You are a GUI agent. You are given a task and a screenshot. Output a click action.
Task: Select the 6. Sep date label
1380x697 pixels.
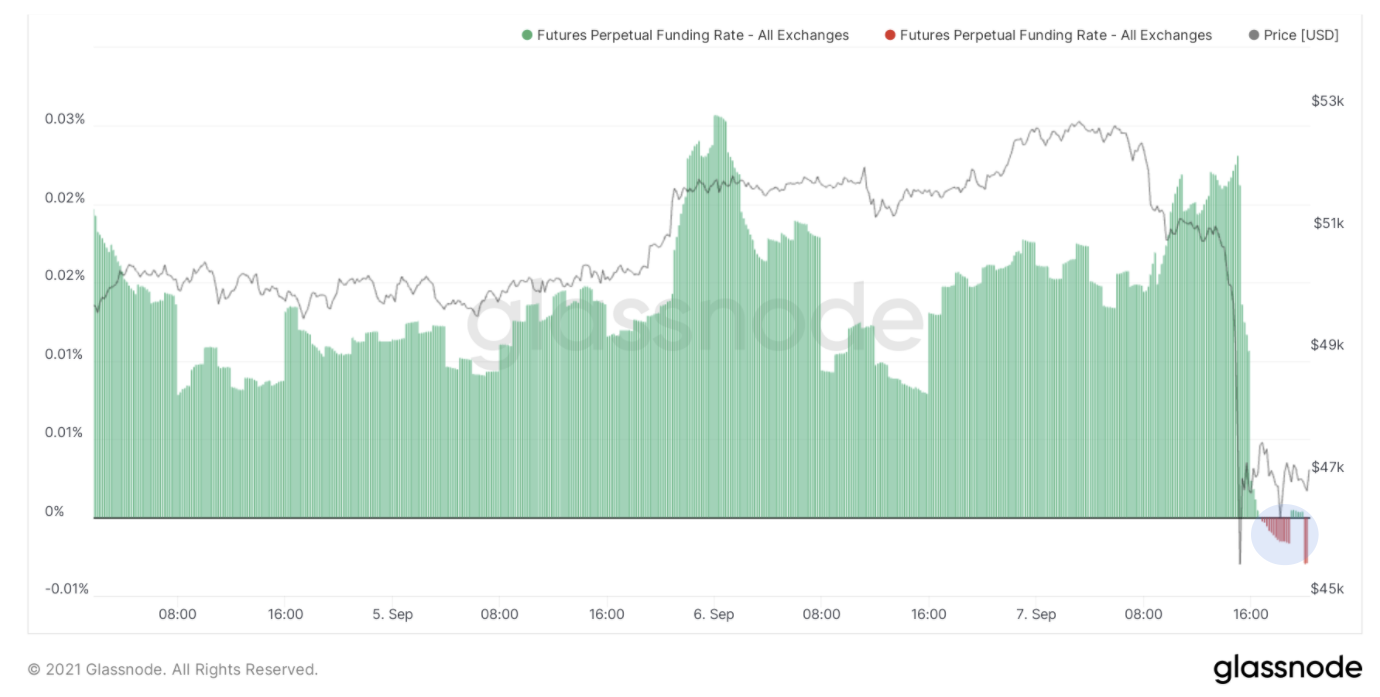point(713,614)
